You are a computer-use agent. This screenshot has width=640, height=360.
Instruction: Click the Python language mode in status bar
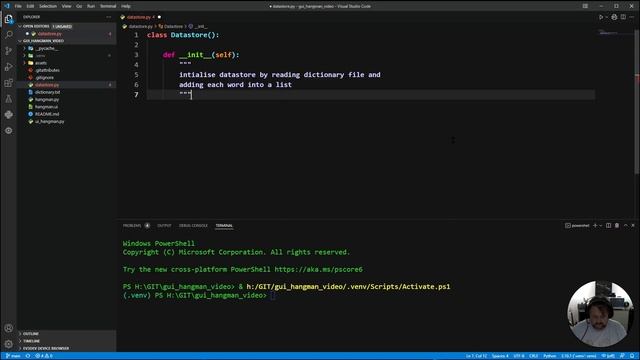[x=549, y=356]
